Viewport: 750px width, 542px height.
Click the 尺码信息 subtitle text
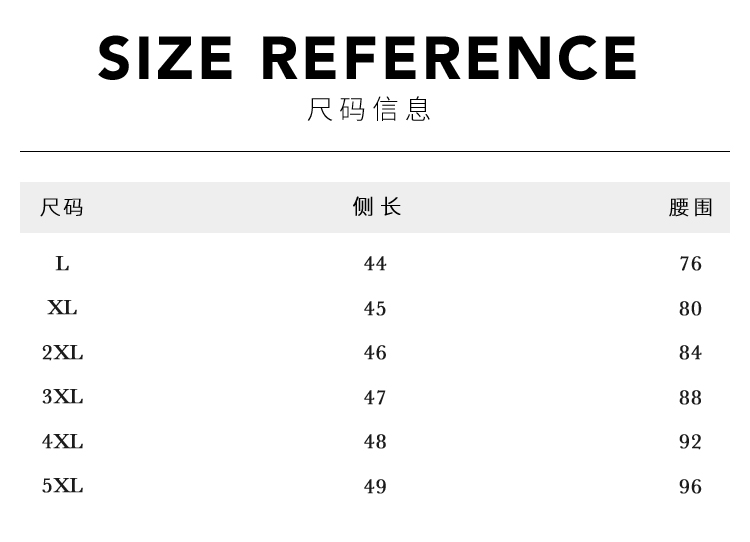point(368,109)
